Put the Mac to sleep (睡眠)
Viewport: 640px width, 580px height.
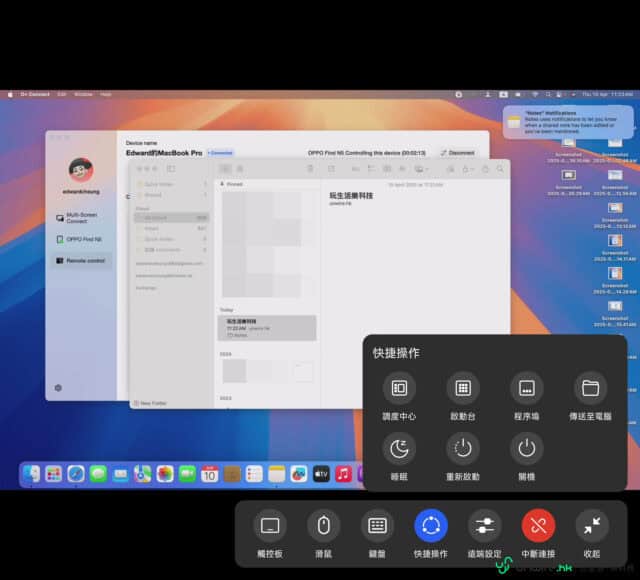pos(399,449)
